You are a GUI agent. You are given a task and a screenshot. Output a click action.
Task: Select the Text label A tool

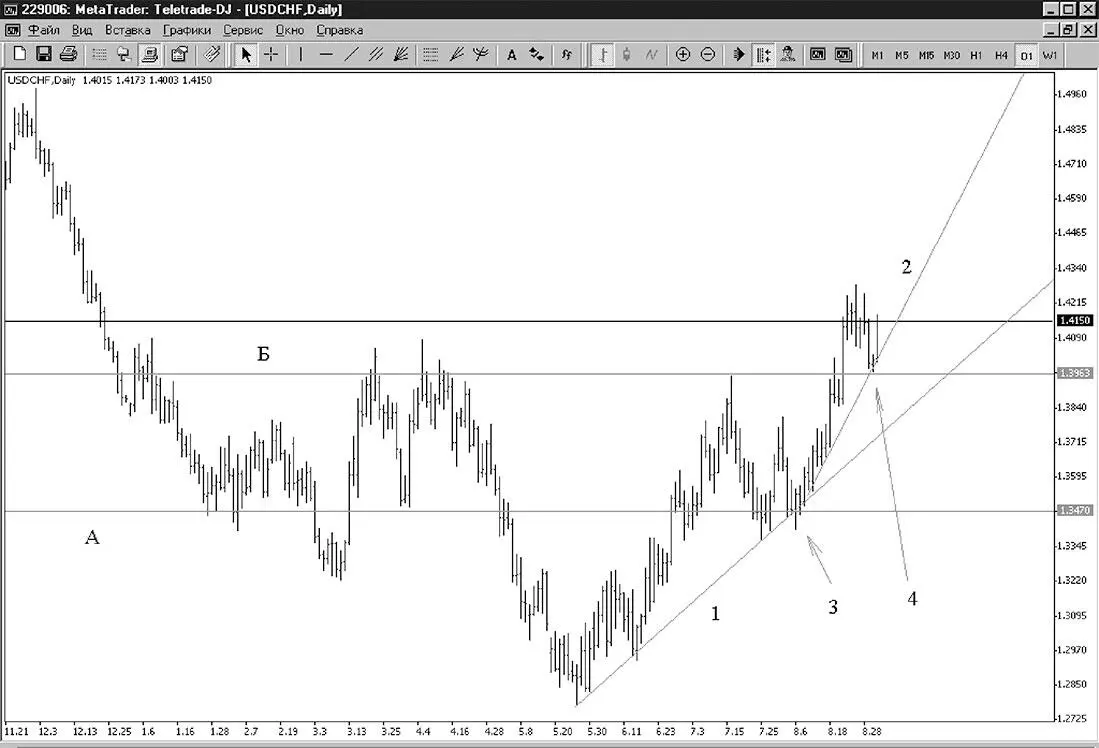pos(512,54)
